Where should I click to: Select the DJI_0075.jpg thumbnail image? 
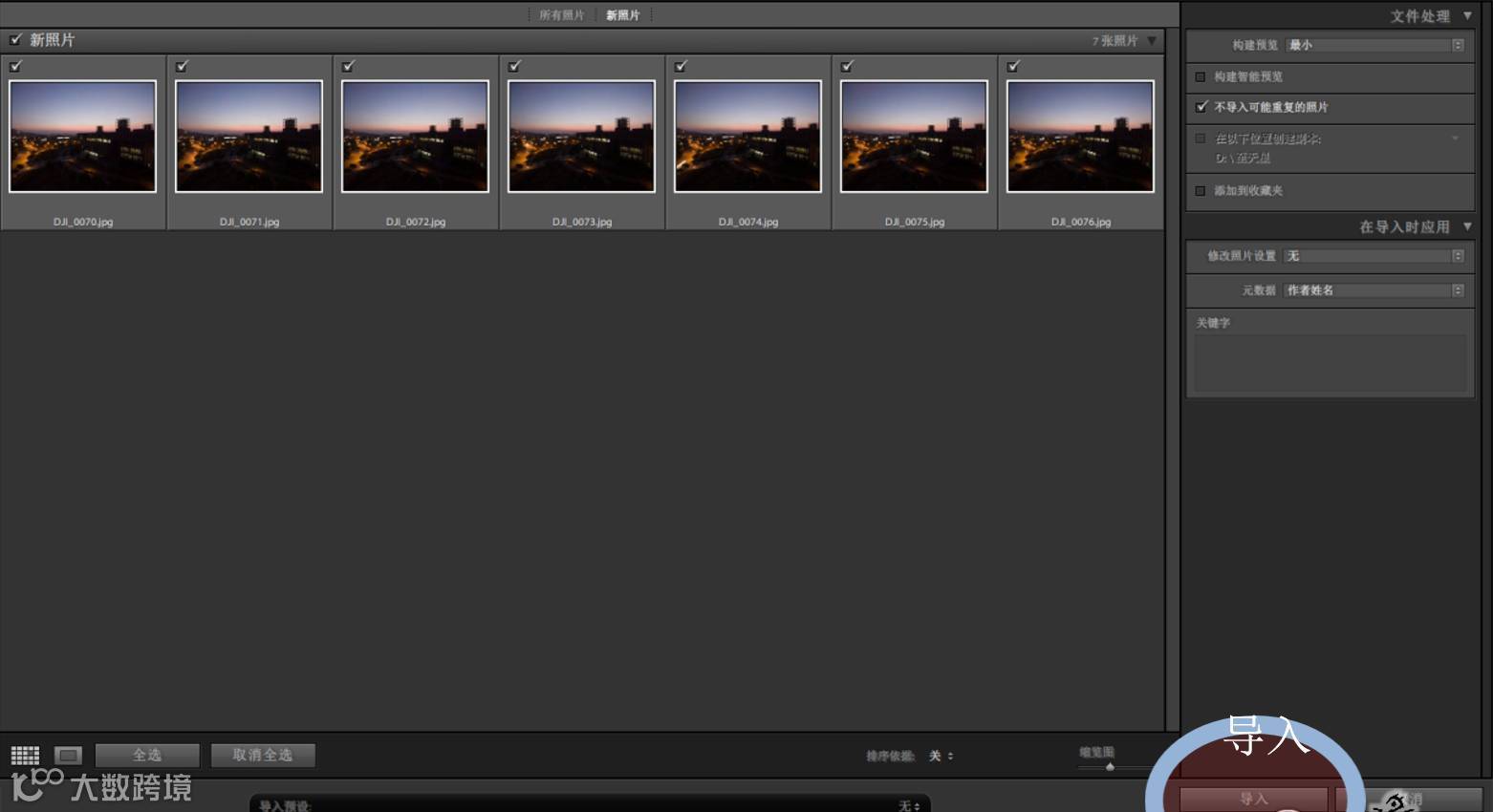tap(914, 137)
